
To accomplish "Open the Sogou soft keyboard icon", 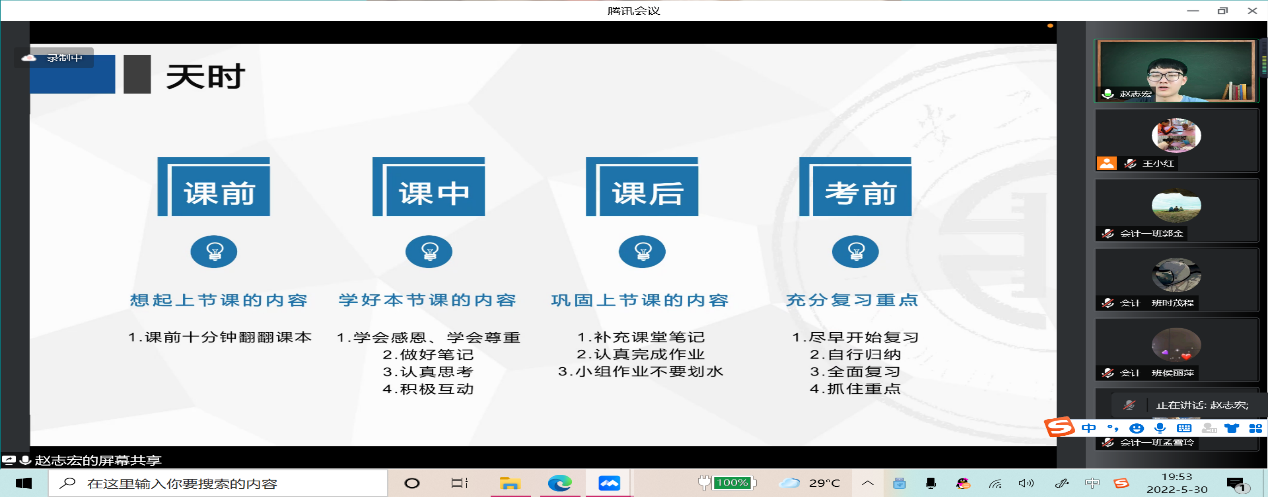I will click(1184, 428).
